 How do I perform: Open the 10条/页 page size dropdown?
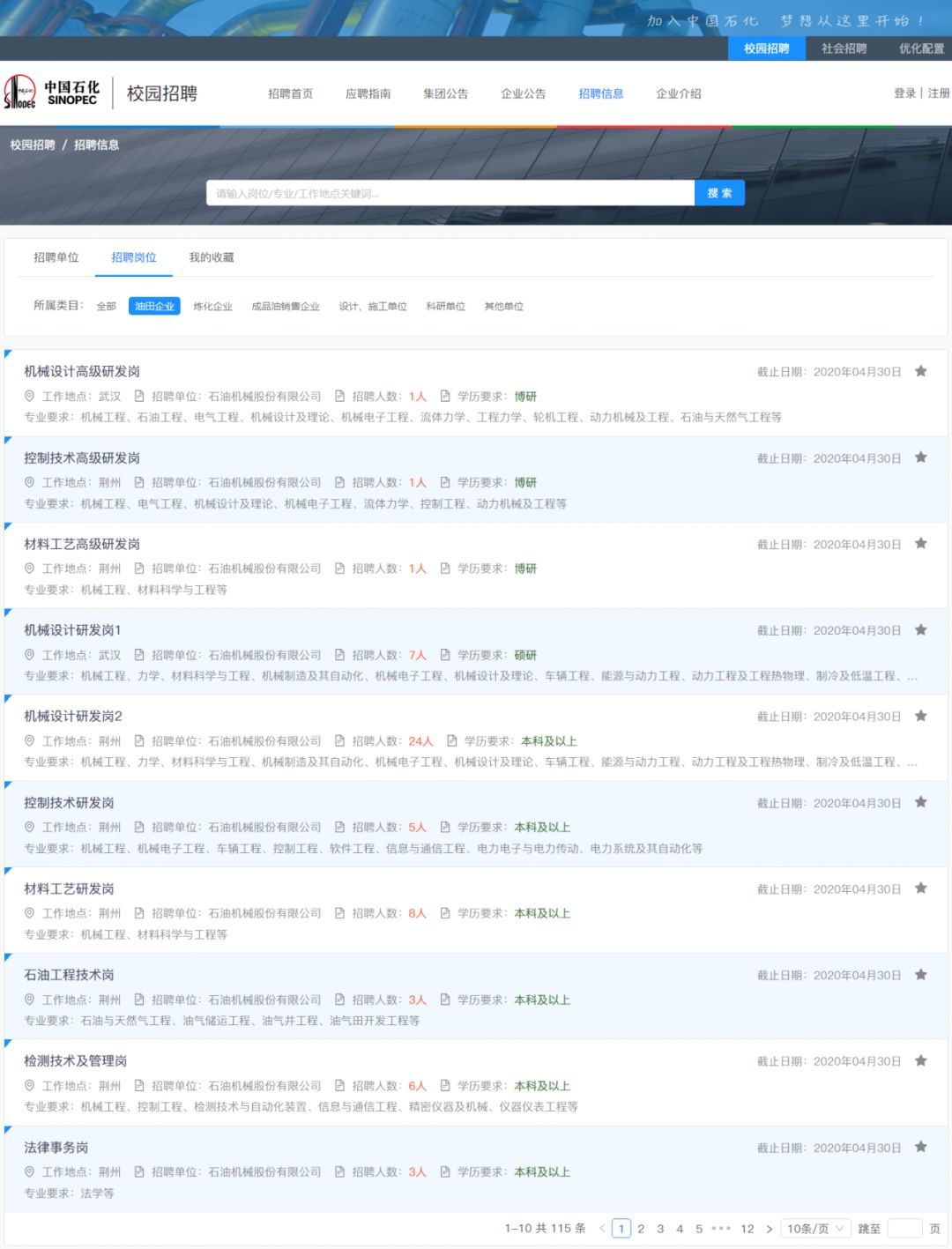pos(815,1229)
